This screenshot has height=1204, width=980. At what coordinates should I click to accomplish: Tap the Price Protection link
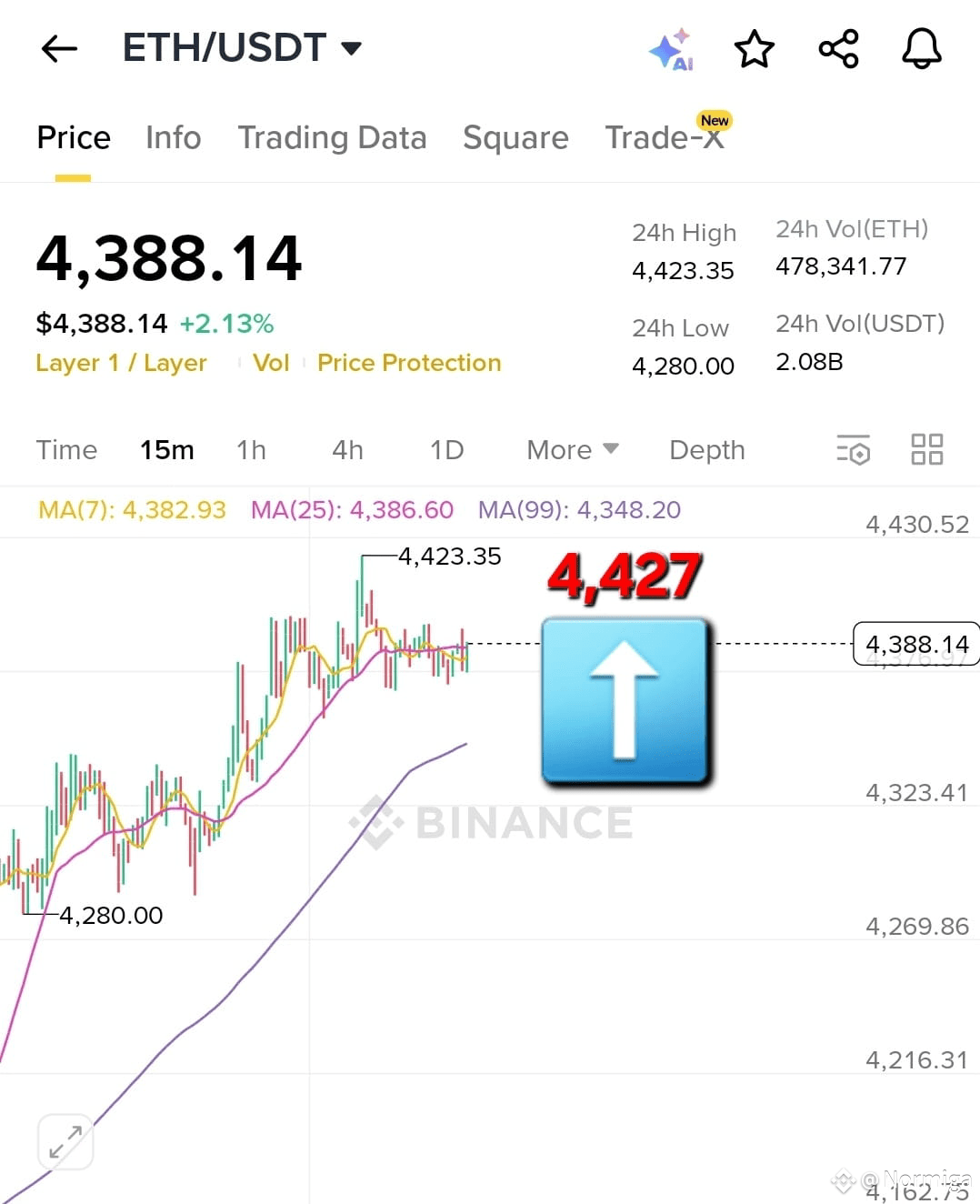coord(409,363)
